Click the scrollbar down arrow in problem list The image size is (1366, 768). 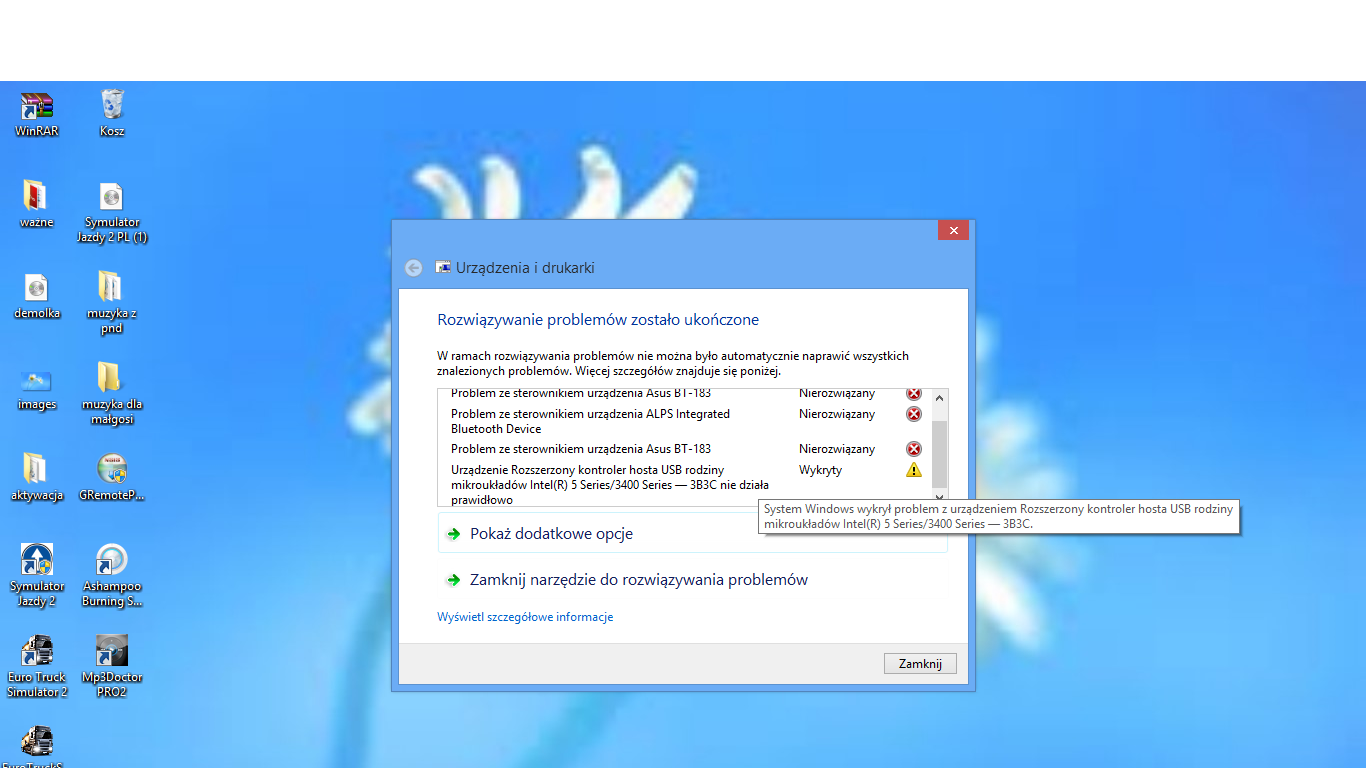[x=939, y=496]
